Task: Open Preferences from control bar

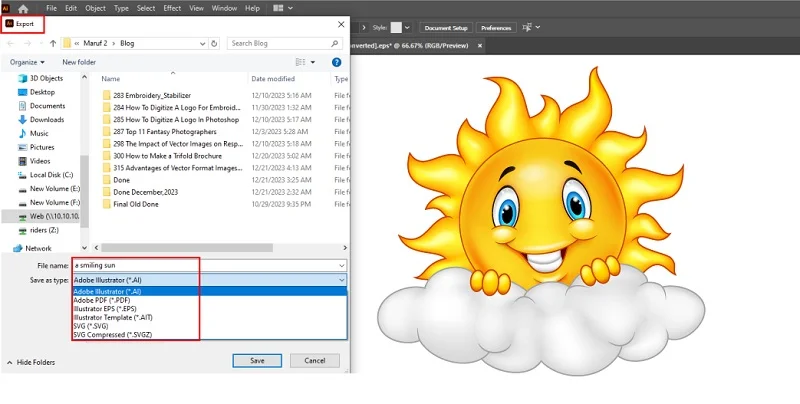Action: click(x=496, y=28)
